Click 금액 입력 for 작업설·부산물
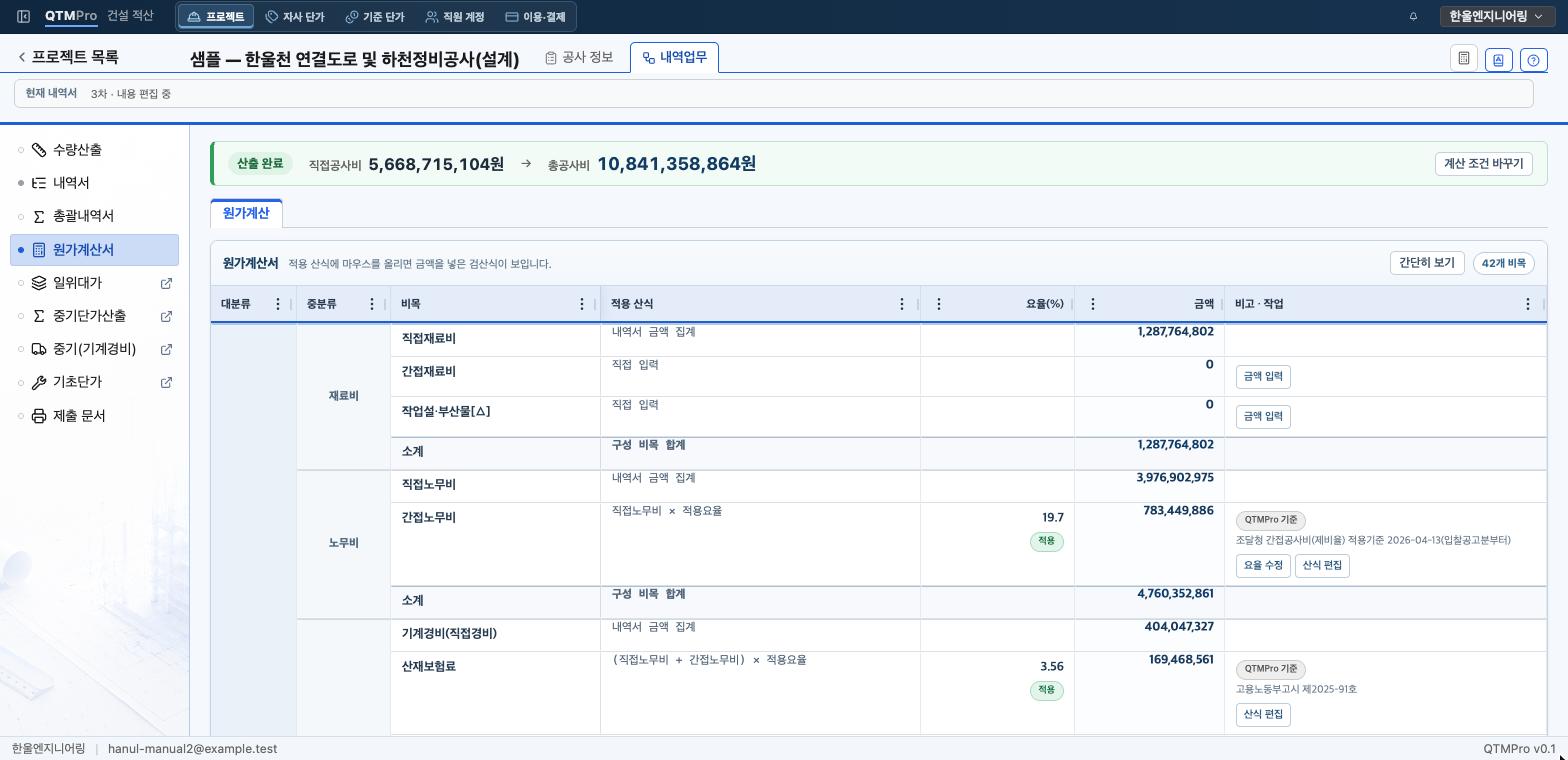 [x=1263, y=417]
